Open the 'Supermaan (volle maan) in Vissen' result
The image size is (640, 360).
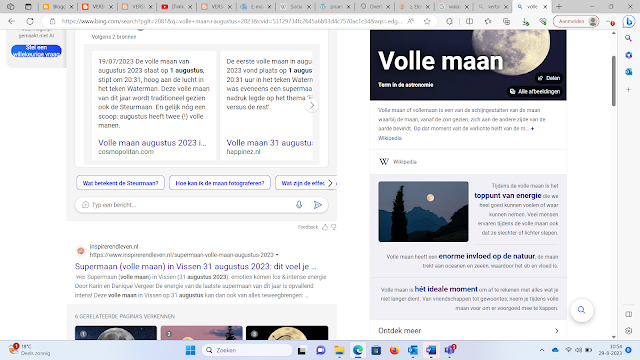coord(196,267)
